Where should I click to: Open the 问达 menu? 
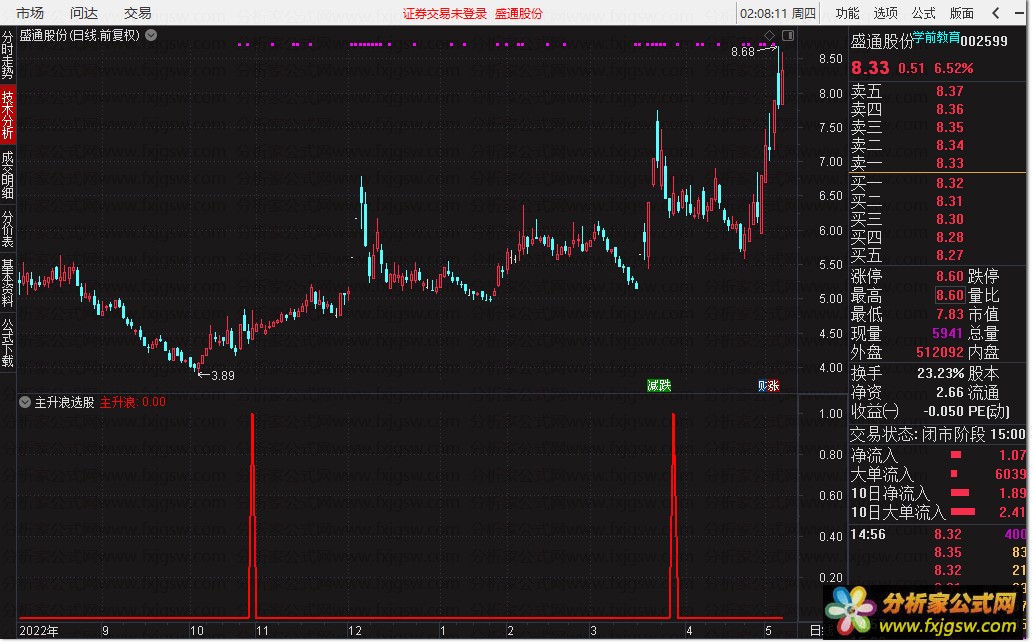point(84,13)
